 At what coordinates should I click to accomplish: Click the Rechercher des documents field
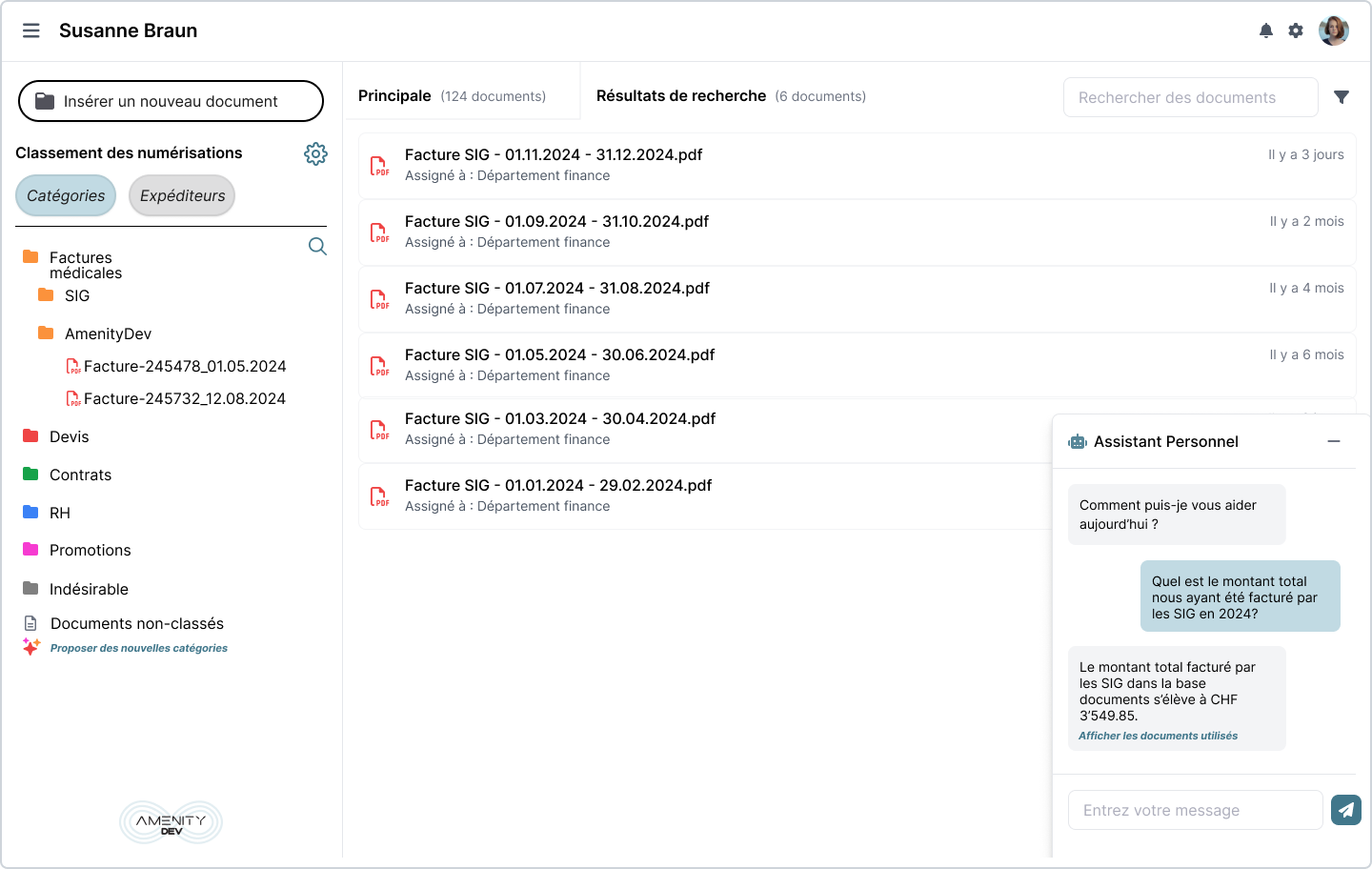(x=1190, y=97)
